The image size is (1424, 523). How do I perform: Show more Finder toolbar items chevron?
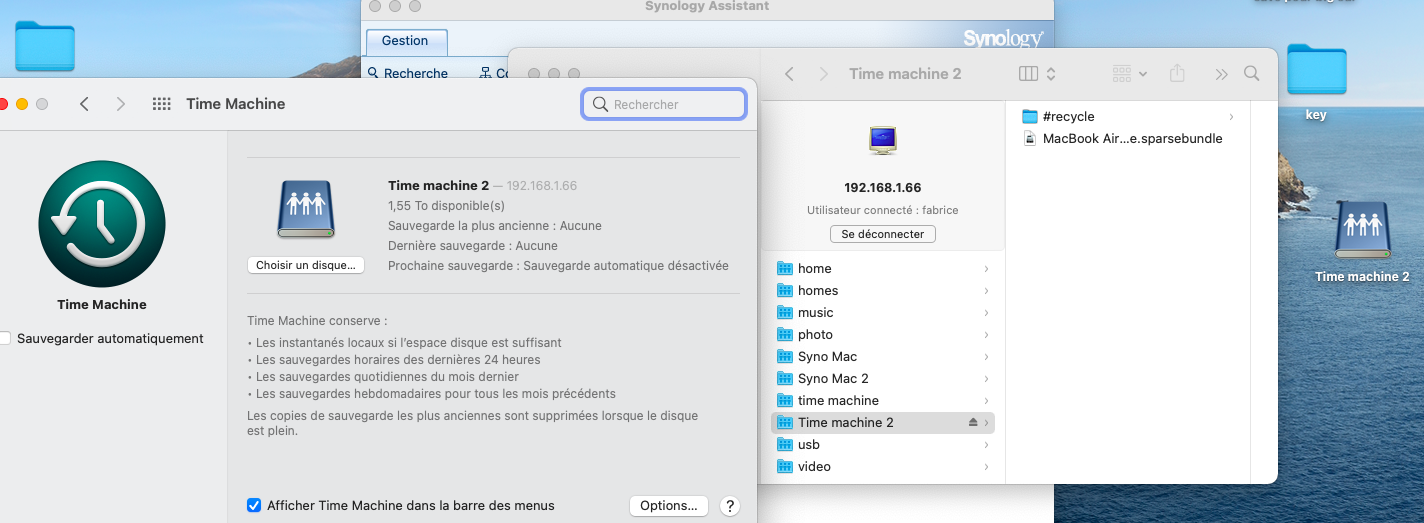1221,74
